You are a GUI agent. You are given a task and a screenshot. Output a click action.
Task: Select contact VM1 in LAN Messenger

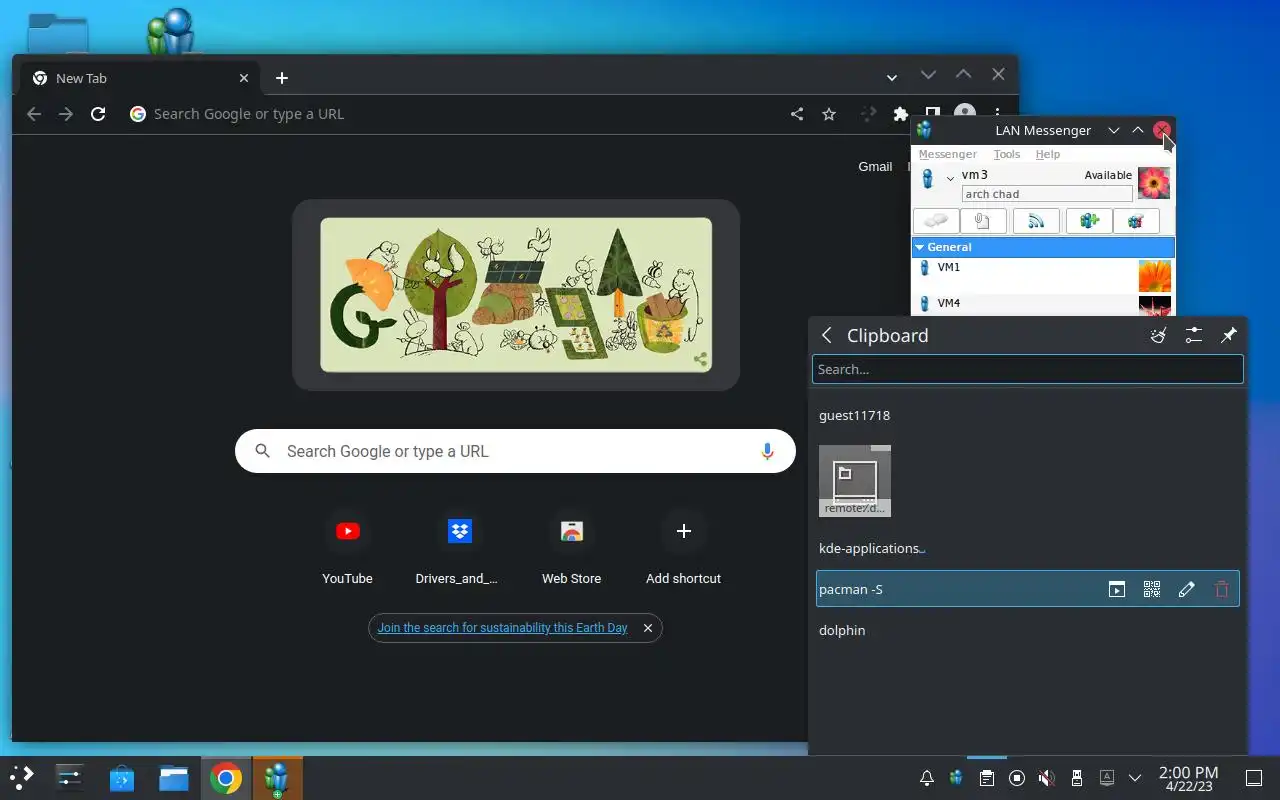pos(1043,275)
